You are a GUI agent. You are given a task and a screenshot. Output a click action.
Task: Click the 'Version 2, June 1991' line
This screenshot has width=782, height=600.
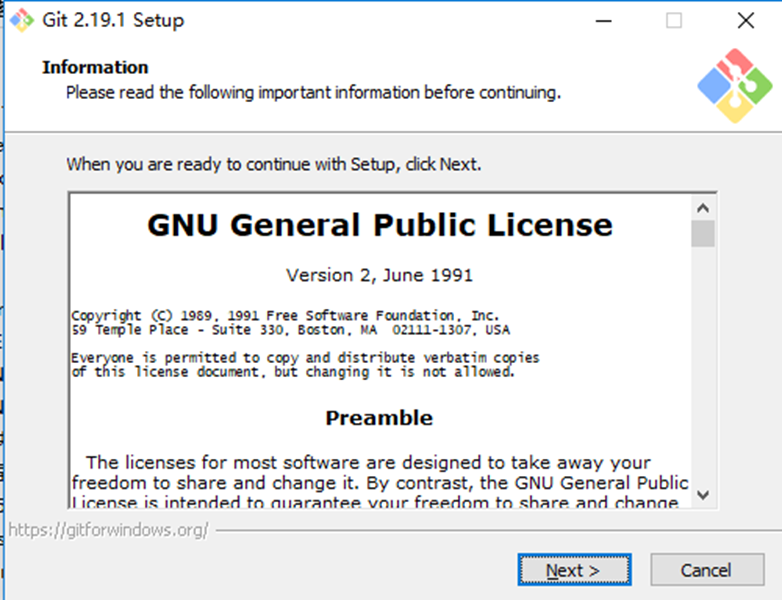tap(379, 275)
